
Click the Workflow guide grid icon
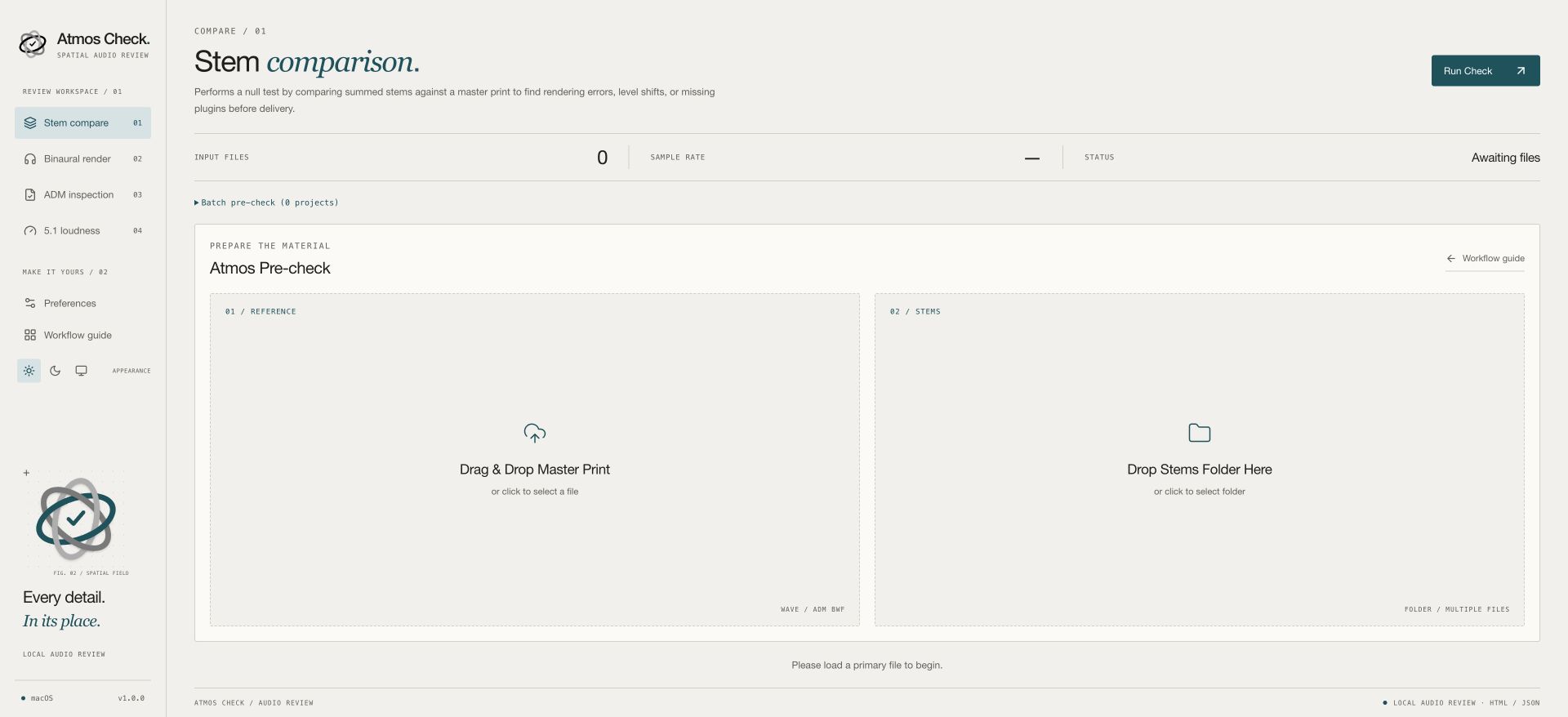pyautogui.click(x=30, y=335)
